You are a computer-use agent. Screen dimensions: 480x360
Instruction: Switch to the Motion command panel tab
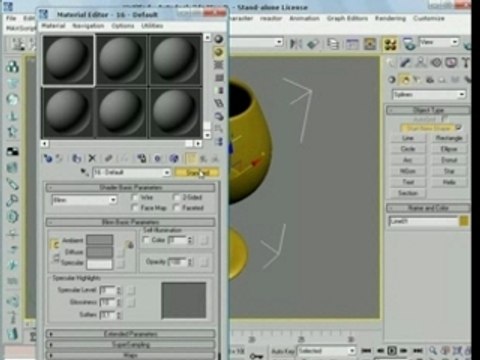pos(436,63)
